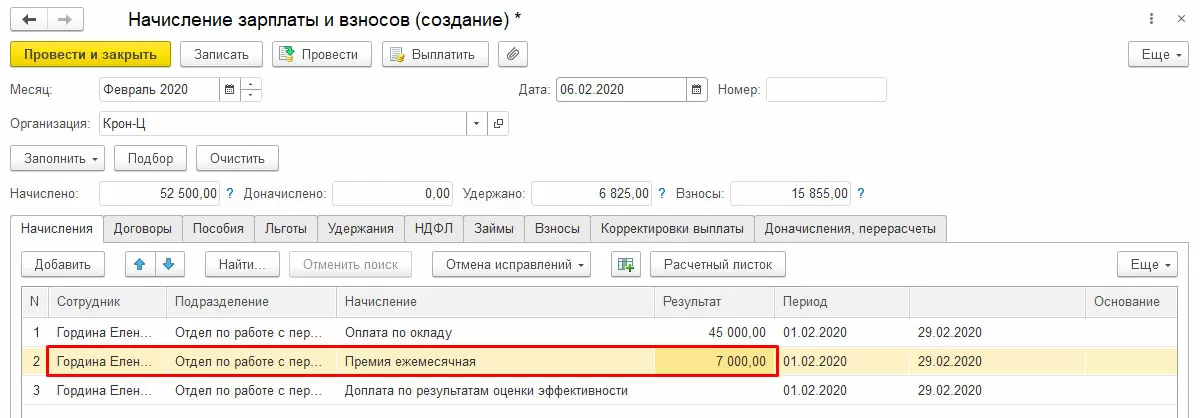Viewport: 1200px width, 418px height.
Task: Click the forward navigation arrow
Action: click(x=65, y=19)
